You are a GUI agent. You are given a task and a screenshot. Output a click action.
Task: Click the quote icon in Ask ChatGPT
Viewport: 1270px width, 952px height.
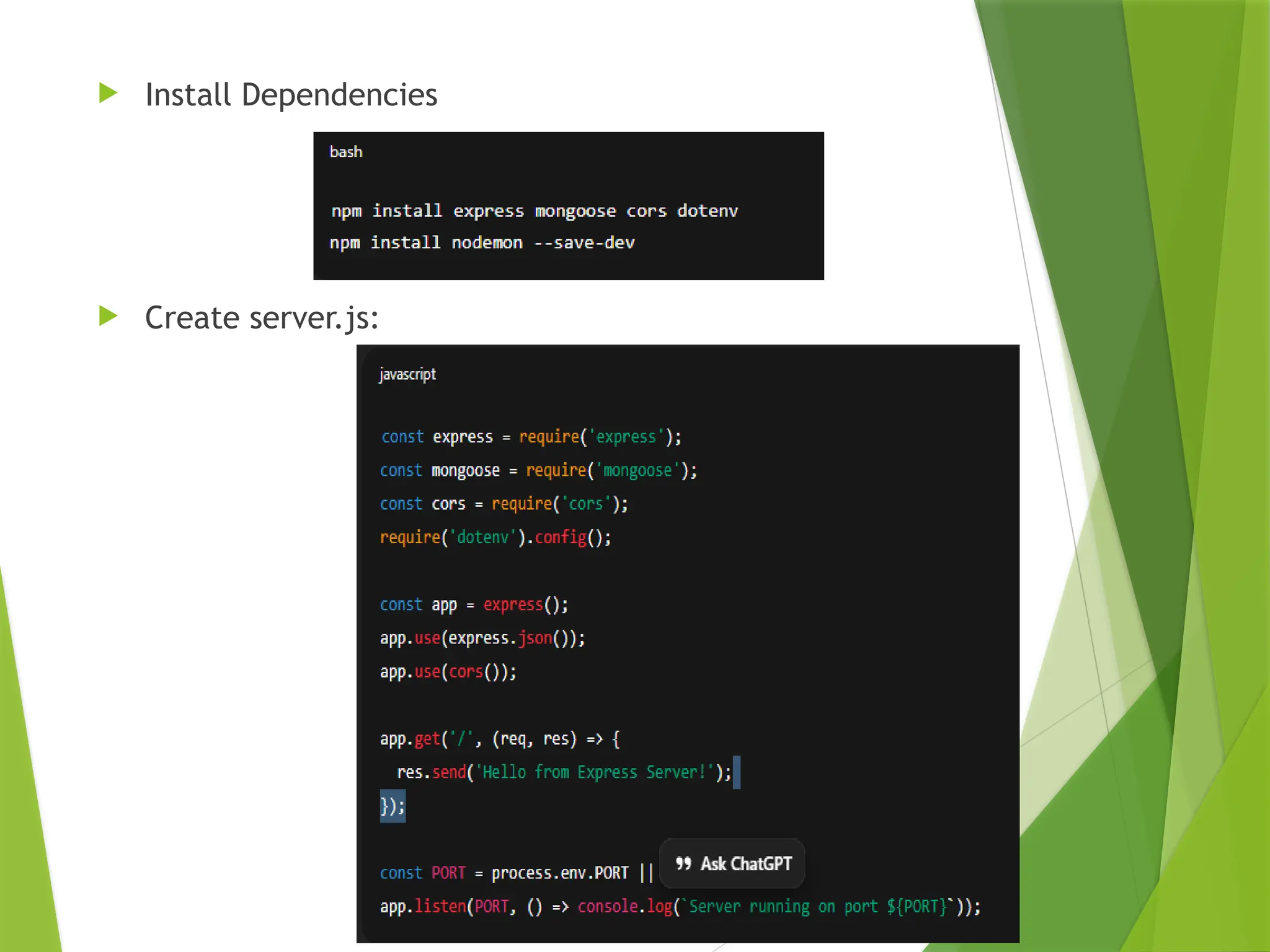(x=683, y=863)
